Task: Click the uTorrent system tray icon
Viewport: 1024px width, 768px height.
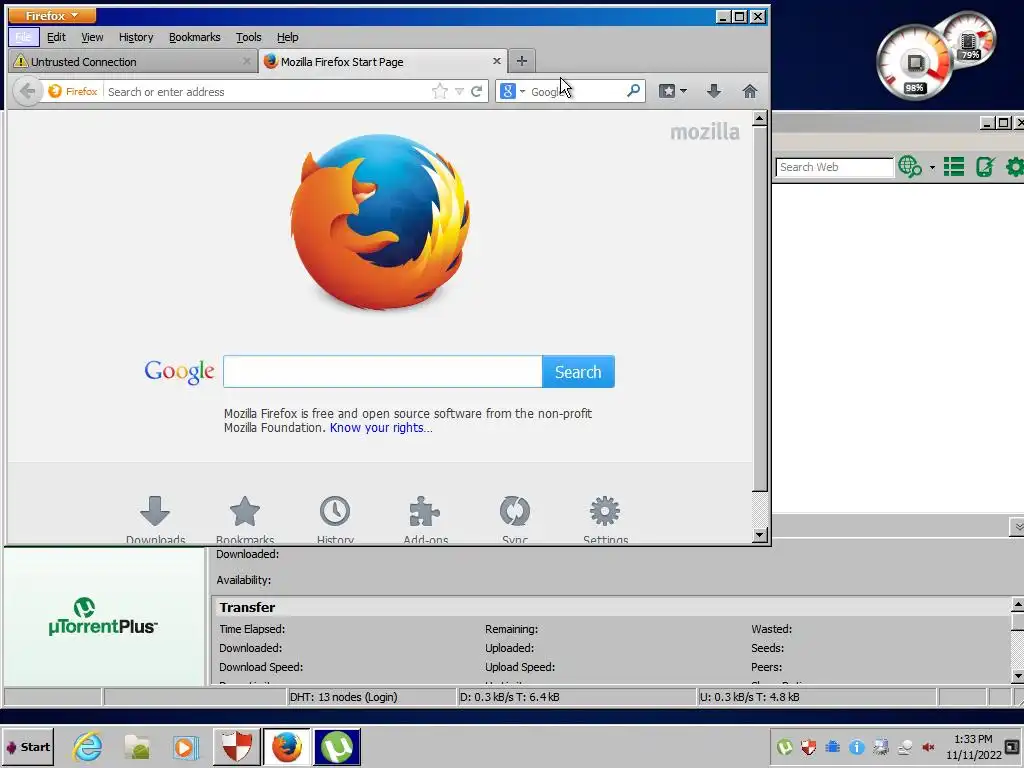Action: point(784,747)
